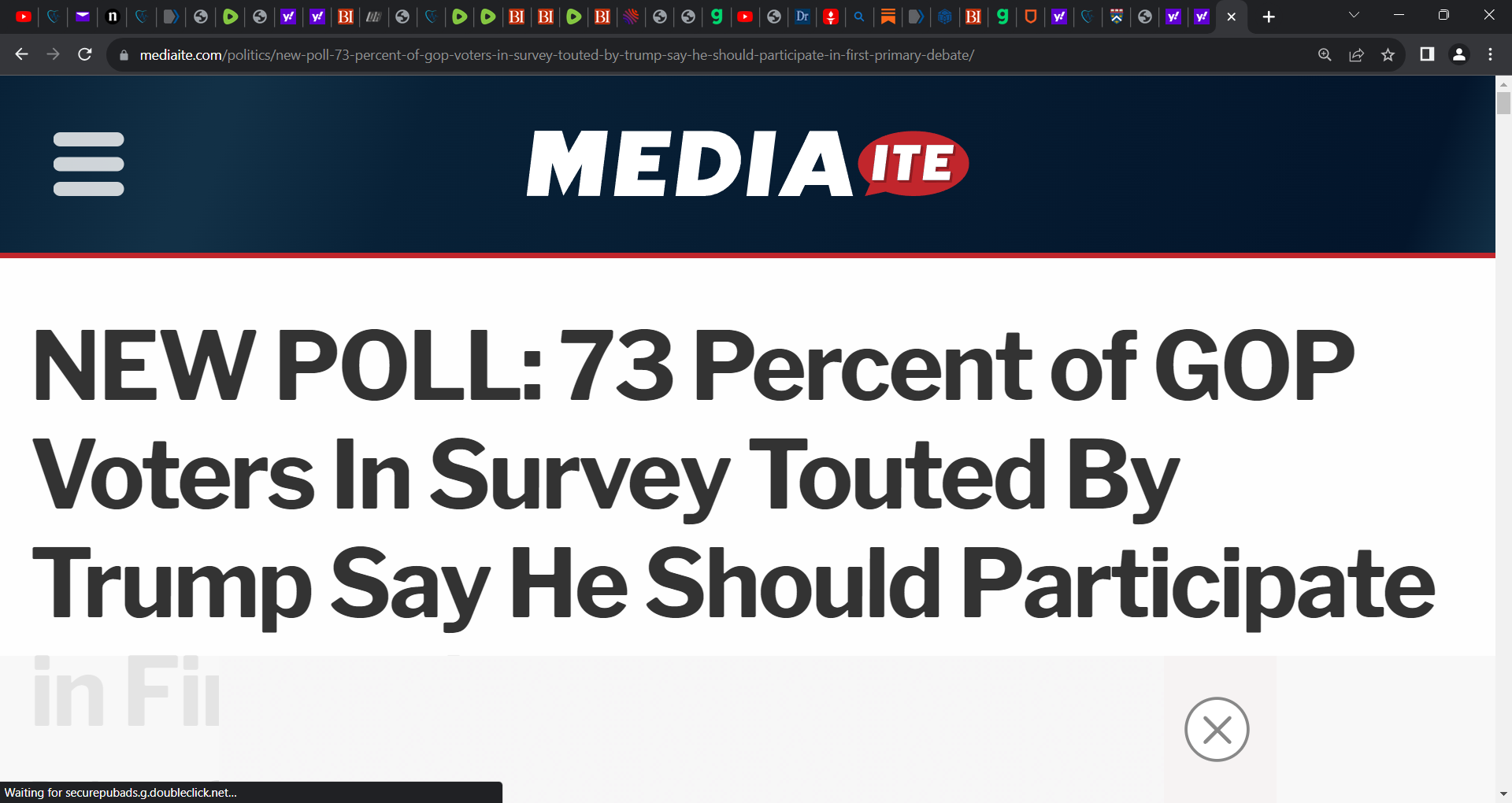The height and width of the screenshot is (803, 1512).
Task: Open a new browser tab
Action: coord(1269,17)
